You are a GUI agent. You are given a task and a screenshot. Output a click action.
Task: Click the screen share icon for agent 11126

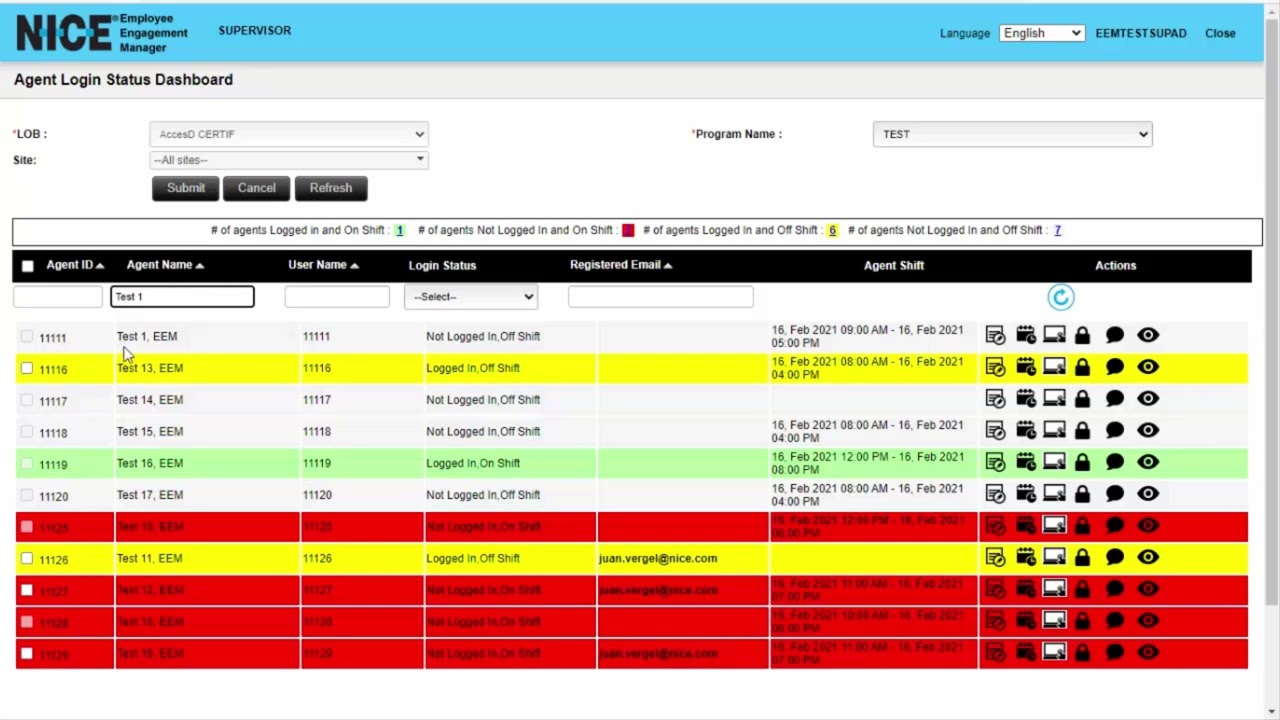[1055, 558]
